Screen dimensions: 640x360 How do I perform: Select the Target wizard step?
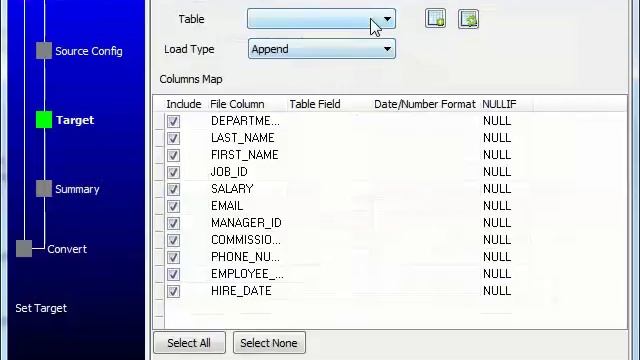tap(75, 120)
